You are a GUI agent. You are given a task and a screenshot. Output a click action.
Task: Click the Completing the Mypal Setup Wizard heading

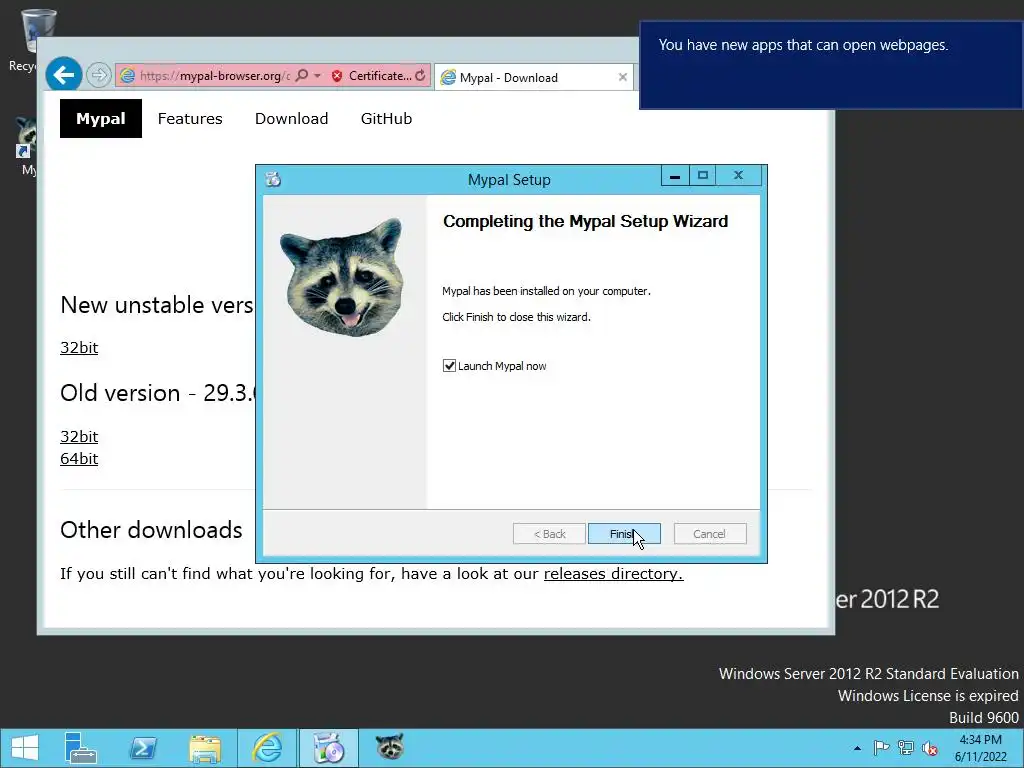[585, 221]
